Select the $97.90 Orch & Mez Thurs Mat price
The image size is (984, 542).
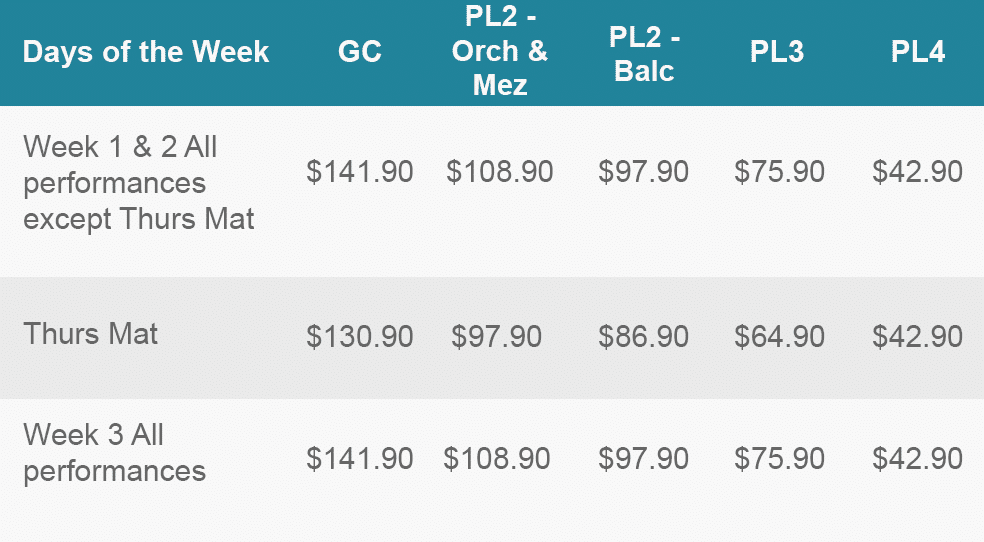pyautogui.click(x=496, y=337)
